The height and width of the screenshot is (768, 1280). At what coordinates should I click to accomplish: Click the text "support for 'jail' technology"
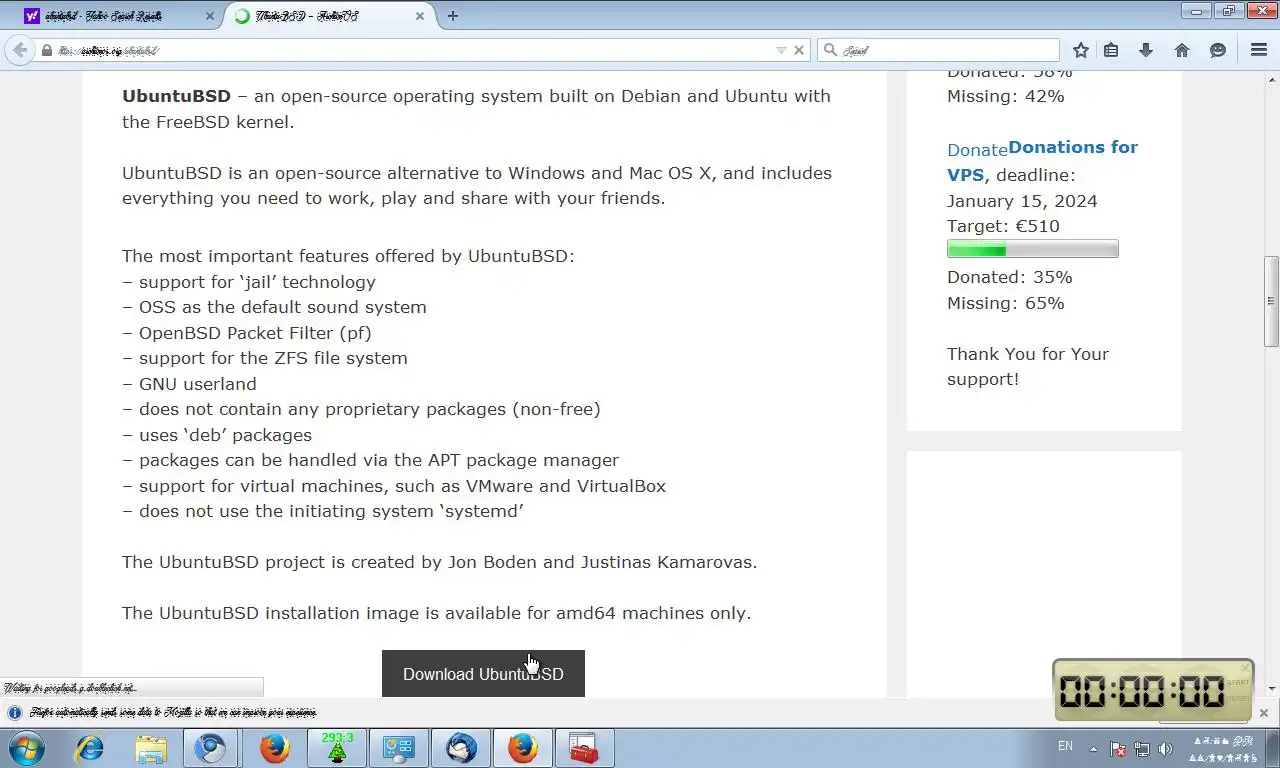click(257, 282)
